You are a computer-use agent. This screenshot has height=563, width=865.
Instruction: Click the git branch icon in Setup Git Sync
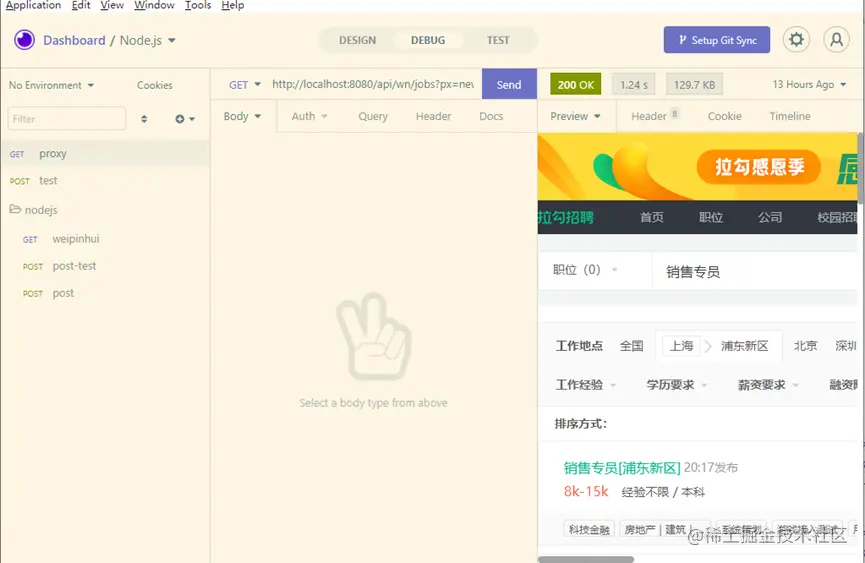(682, 40)
